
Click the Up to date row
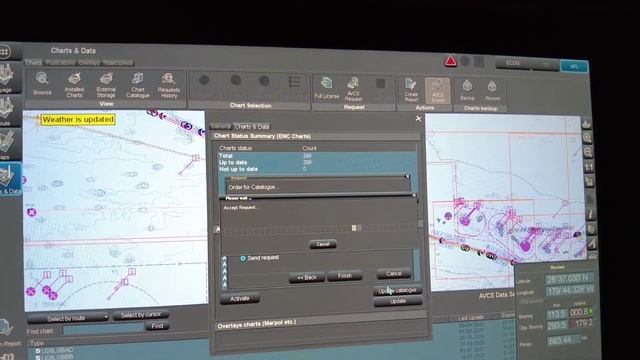click(317, 162)
